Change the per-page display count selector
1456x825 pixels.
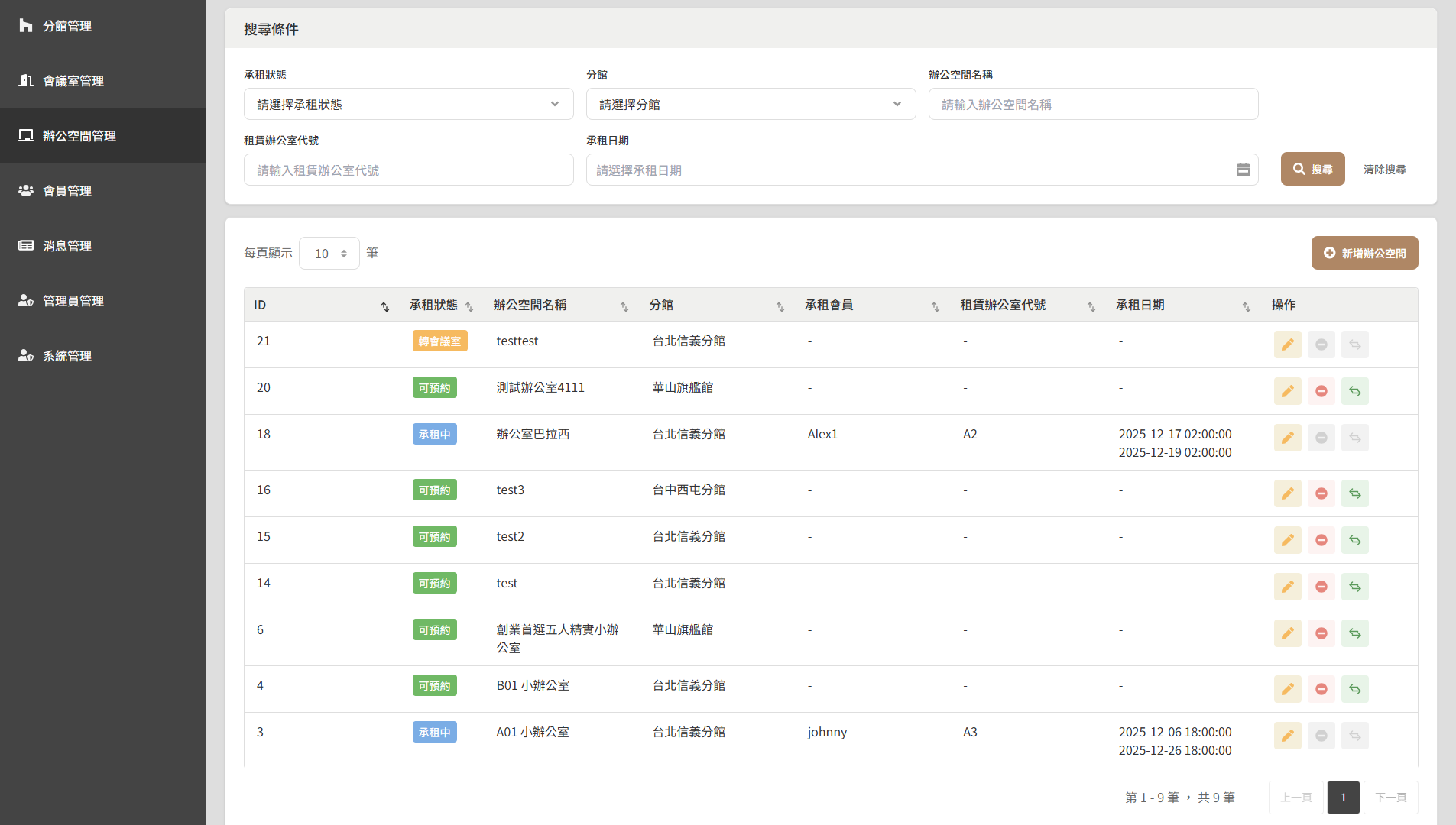pyautogui.click(x=329, y=253)
